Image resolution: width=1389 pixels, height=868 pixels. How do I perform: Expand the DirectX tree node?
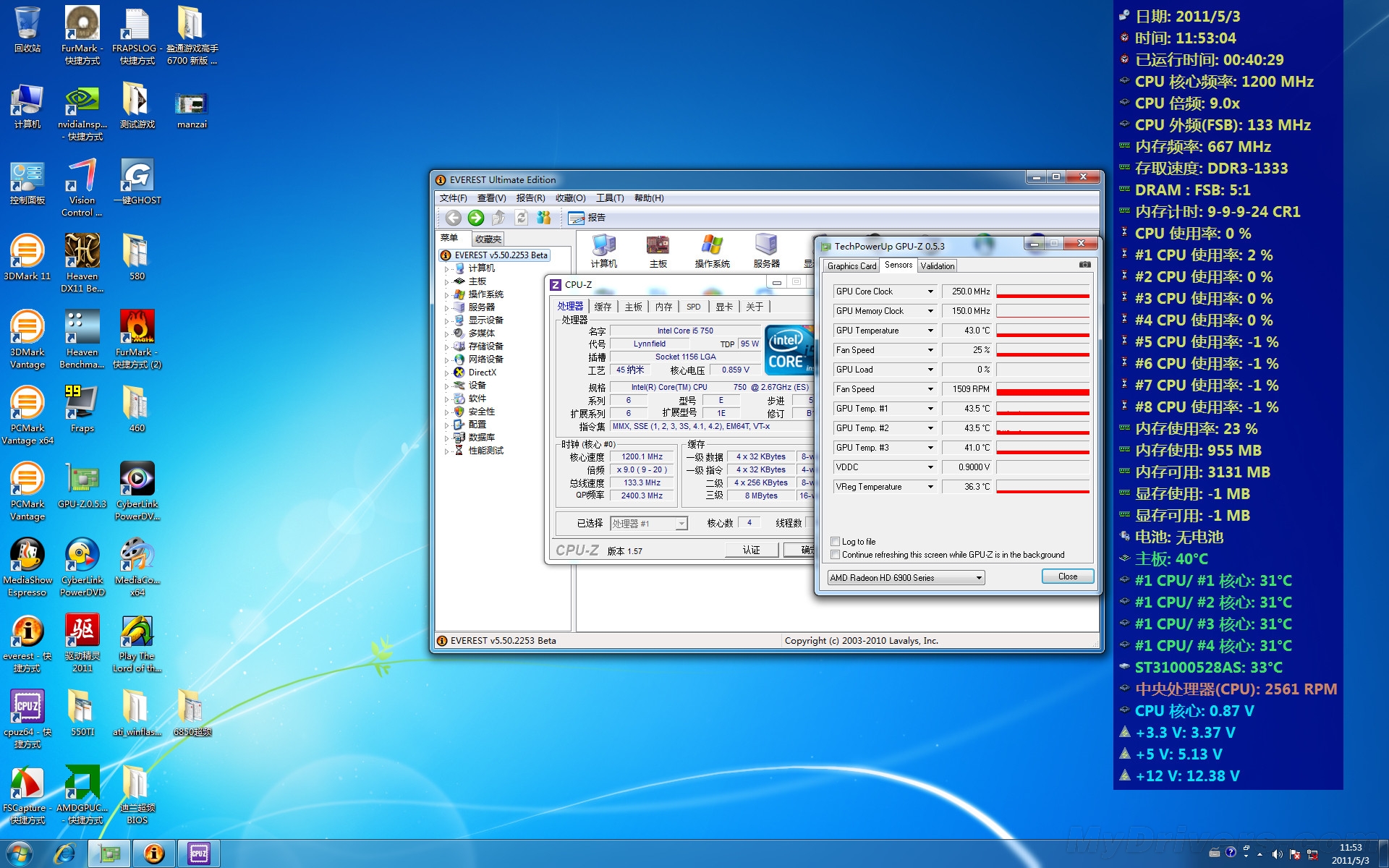click(446, 373)
